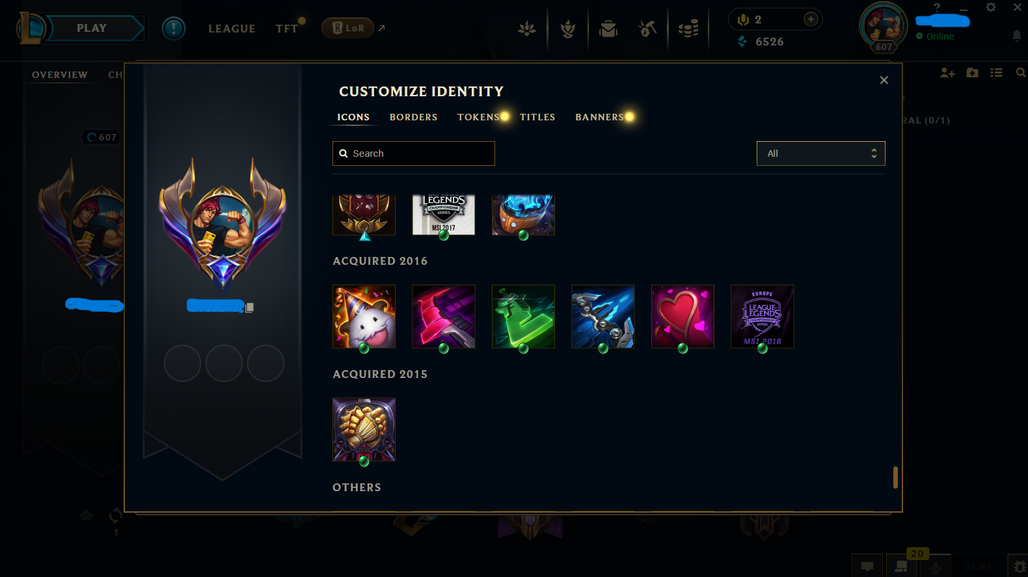The height and width of the screenshot is (577, 1028).
Task: Select the party hat Poro icon
Action: point(364,317)
